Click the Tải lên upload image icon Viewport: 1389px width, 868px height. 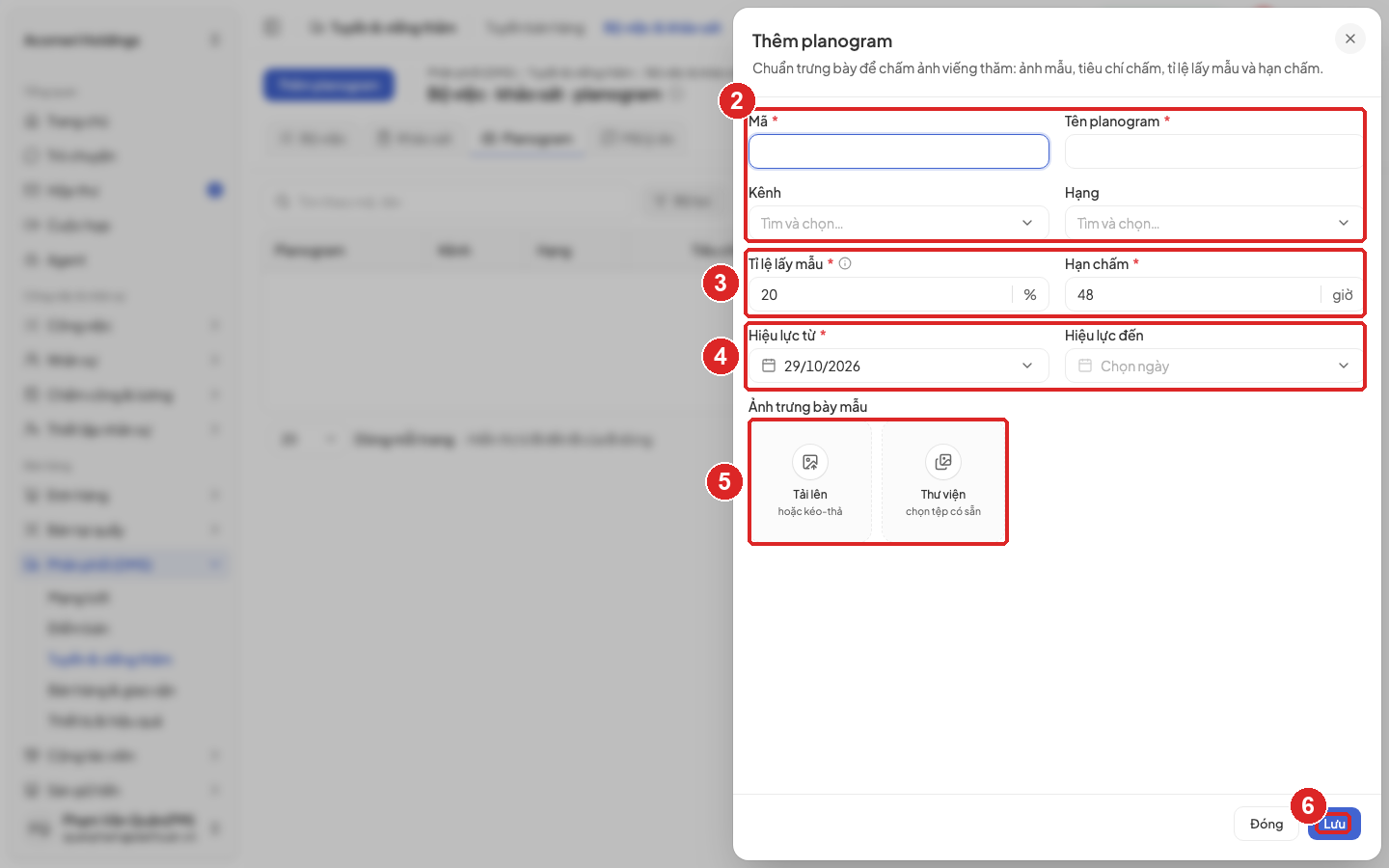tap(810, 462)
